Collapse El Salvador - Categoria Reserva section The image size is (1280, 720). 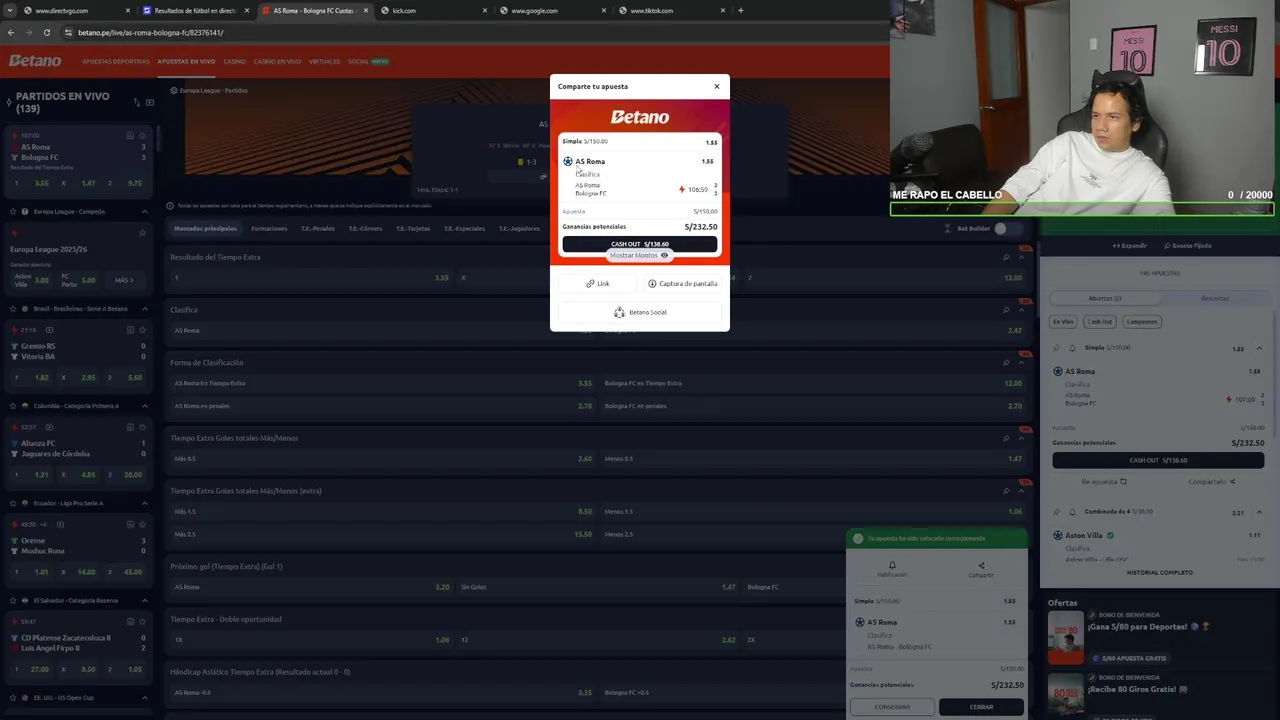pyautogui.click(x=144, y=600)
